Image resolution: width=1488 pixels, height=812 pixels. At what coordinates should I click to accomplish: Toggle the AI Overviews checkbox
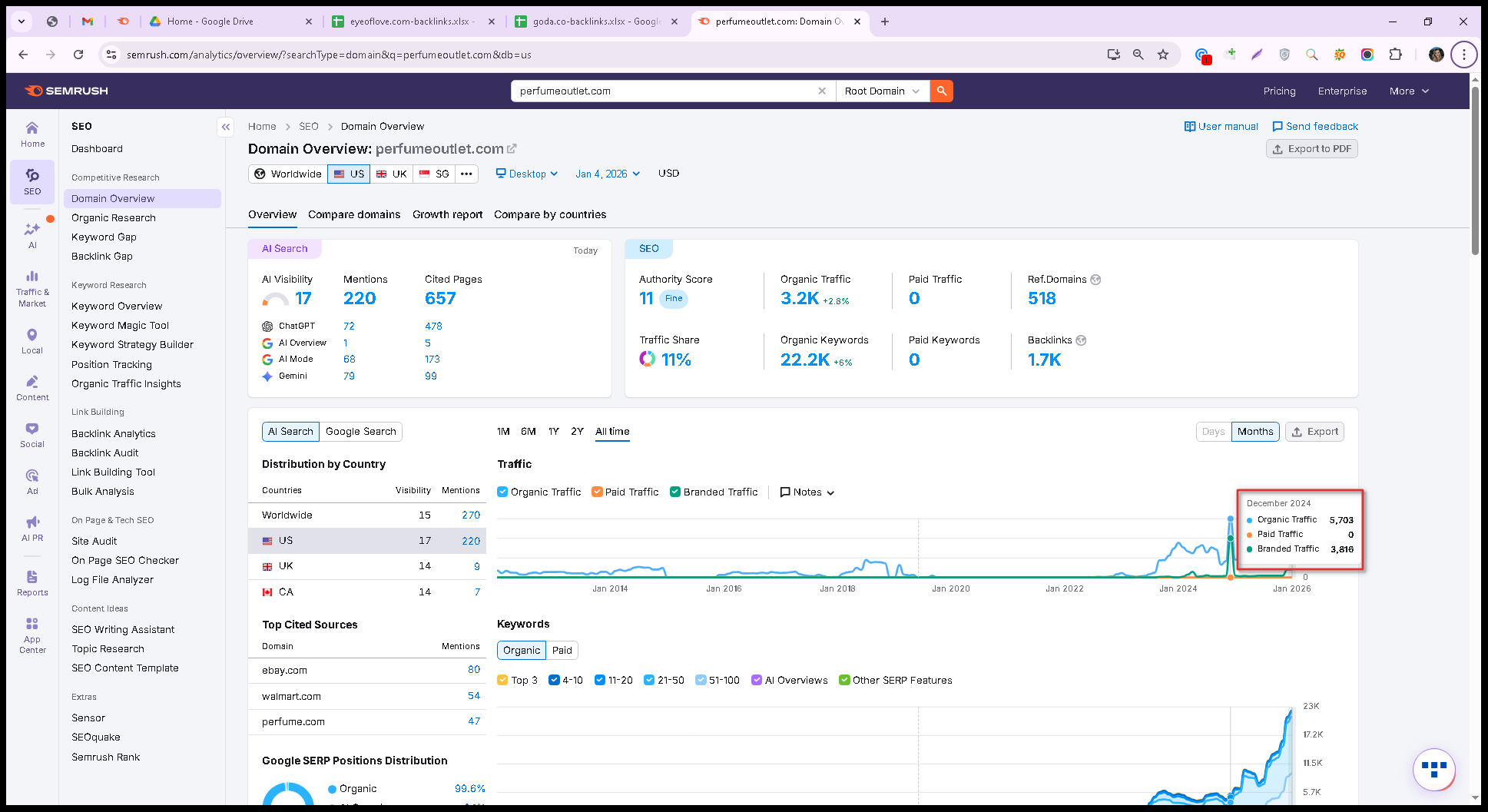757,680
